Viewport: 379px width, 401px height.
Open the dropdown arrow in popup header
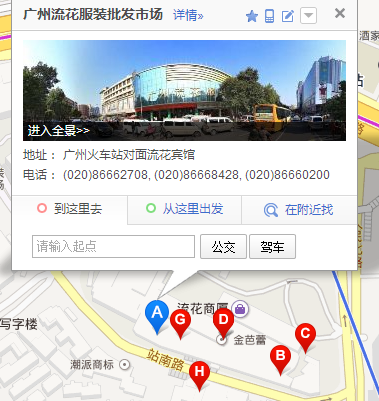click(x=308, y=16)
